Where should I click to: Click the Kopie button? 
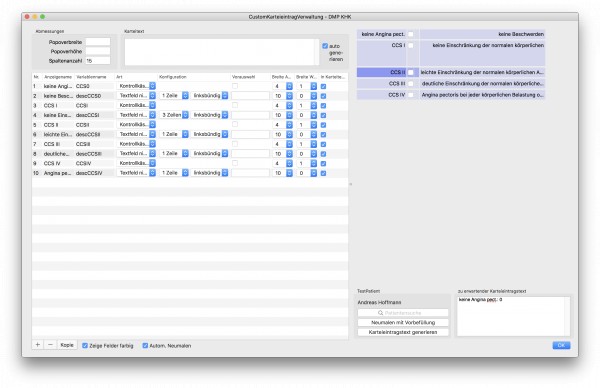[x=67, y=345]
